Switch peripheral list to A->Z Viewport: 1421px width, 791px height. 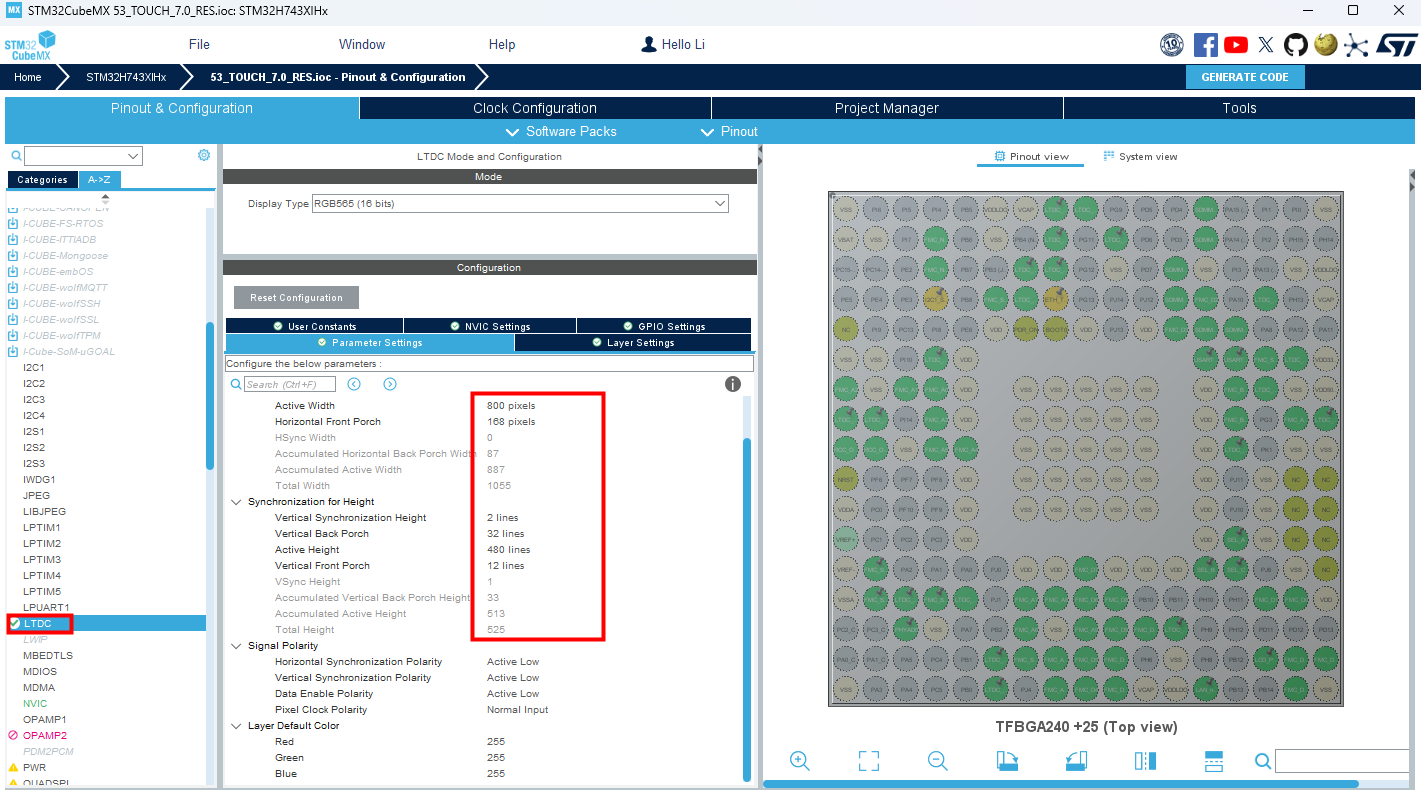point(99,180)
